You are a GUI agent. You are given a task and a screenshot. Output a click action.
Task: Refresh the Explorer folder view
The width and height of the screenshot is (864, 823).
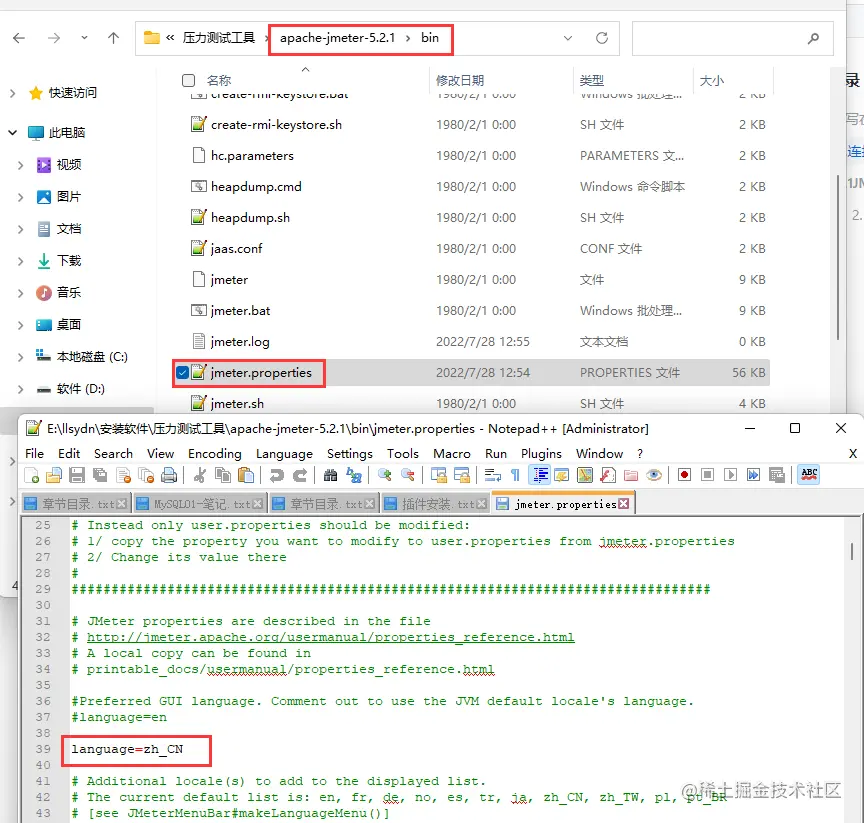coord(602,38)
